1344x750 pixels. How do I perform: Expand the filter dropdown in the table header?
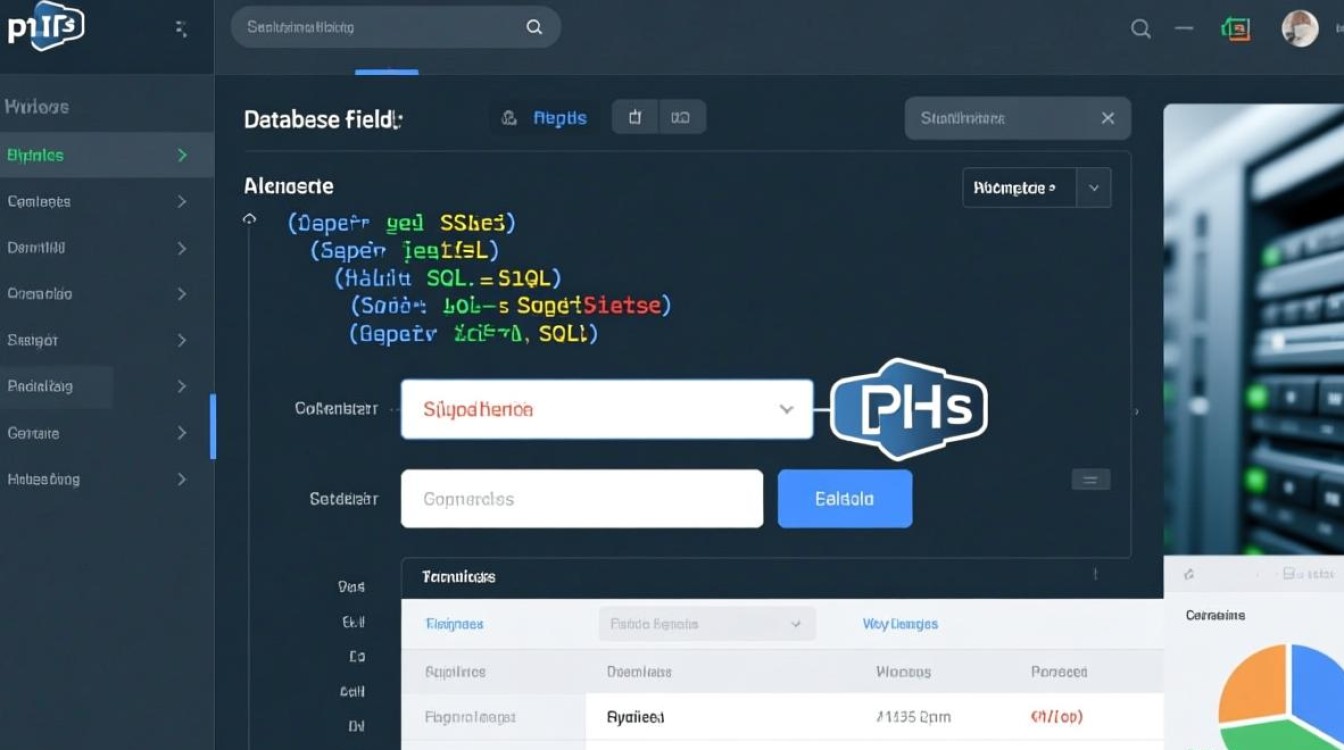(x=706, y=623)
